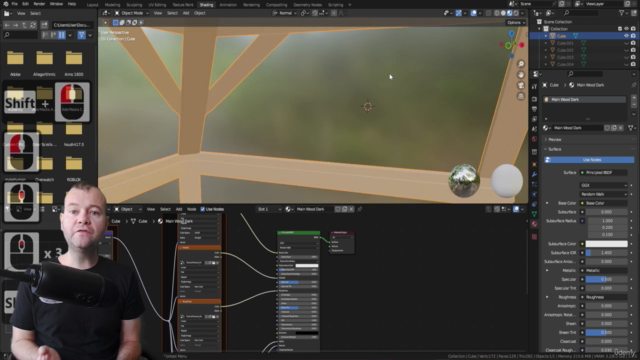640x360 pixels.
Task: Open the Edit menu
Action: coord(25,4)
